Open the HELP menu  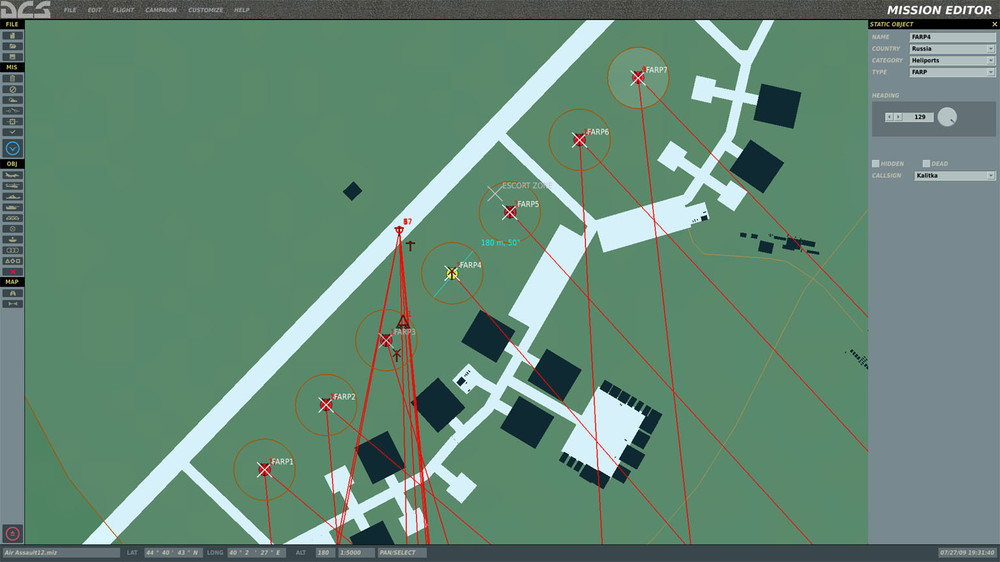(x=242, y=10)
